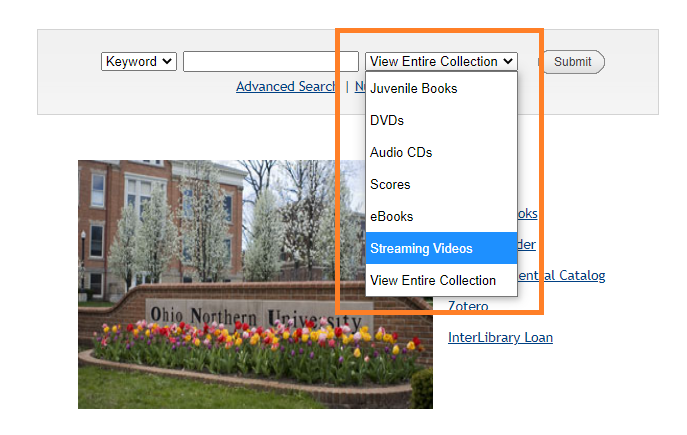Open the Keyword search type dropdown
This screenshot has width=687, height=435.
(138, 61)
